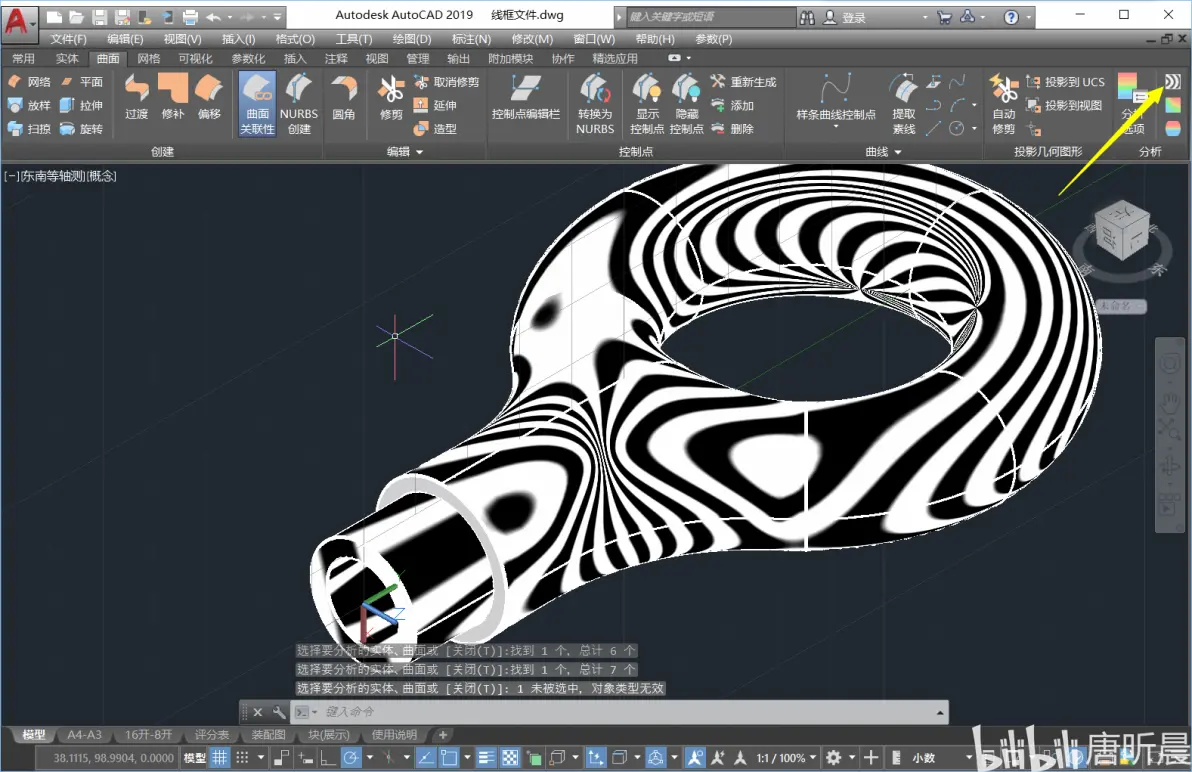Viewport: 1192px width, 772px height.
Task: Toggle transparency display in status bar
Action: (x=510, y=758)
